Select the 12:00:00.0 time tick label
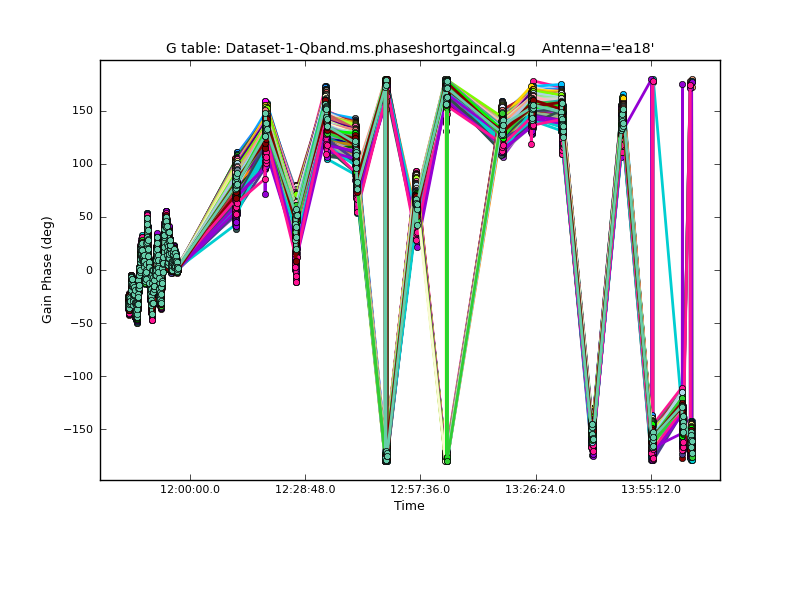 coord(189,489)
